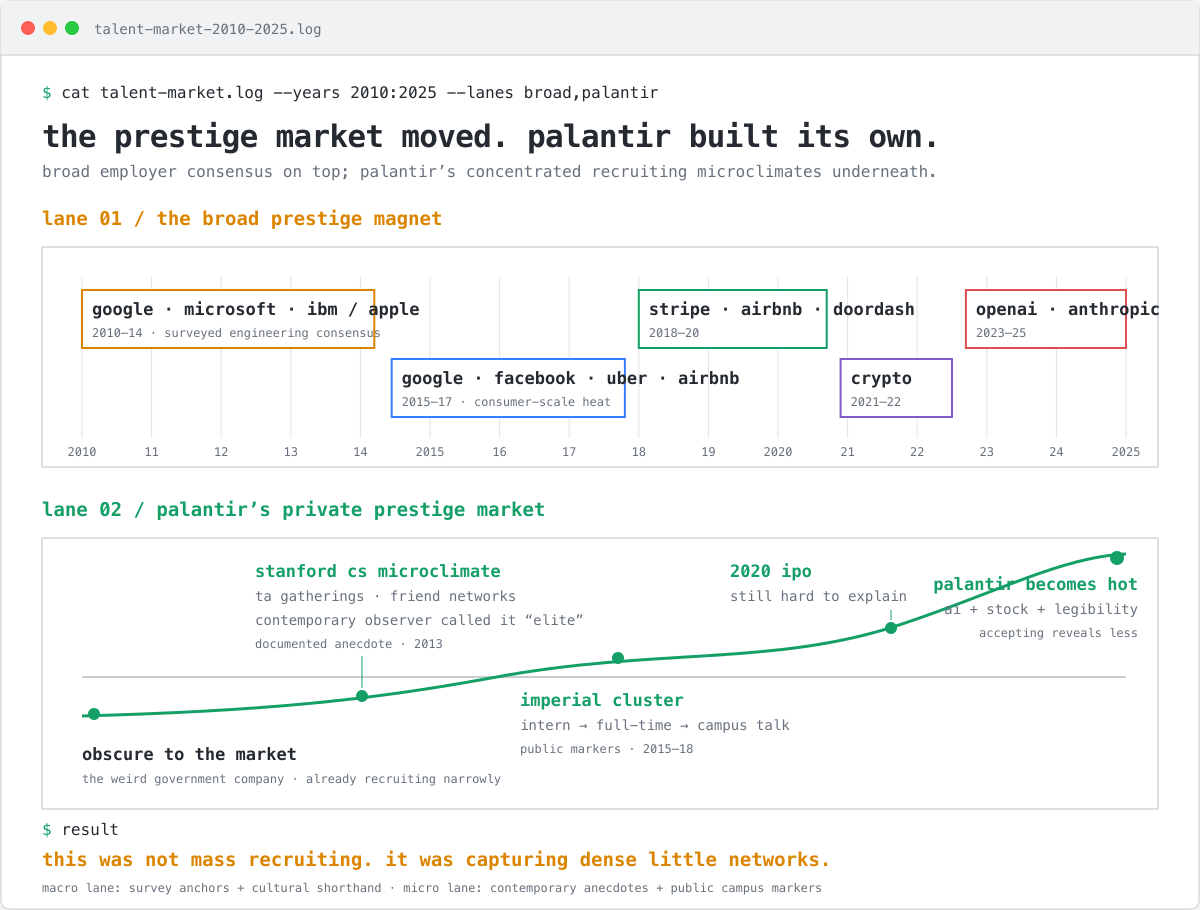The width and height of the screenshot is (1200, 910).
Task: Select the purple crypto box
Action: click(896, 388)
